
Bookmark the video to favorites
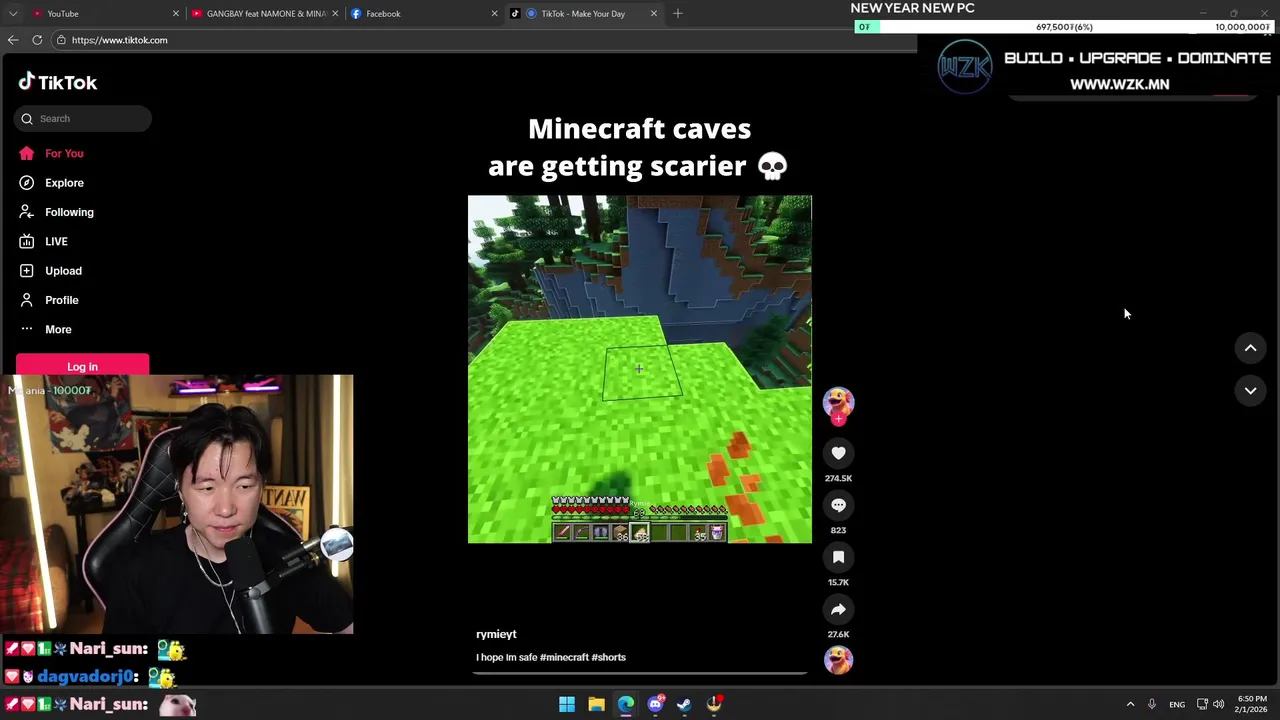pos(838,557)
